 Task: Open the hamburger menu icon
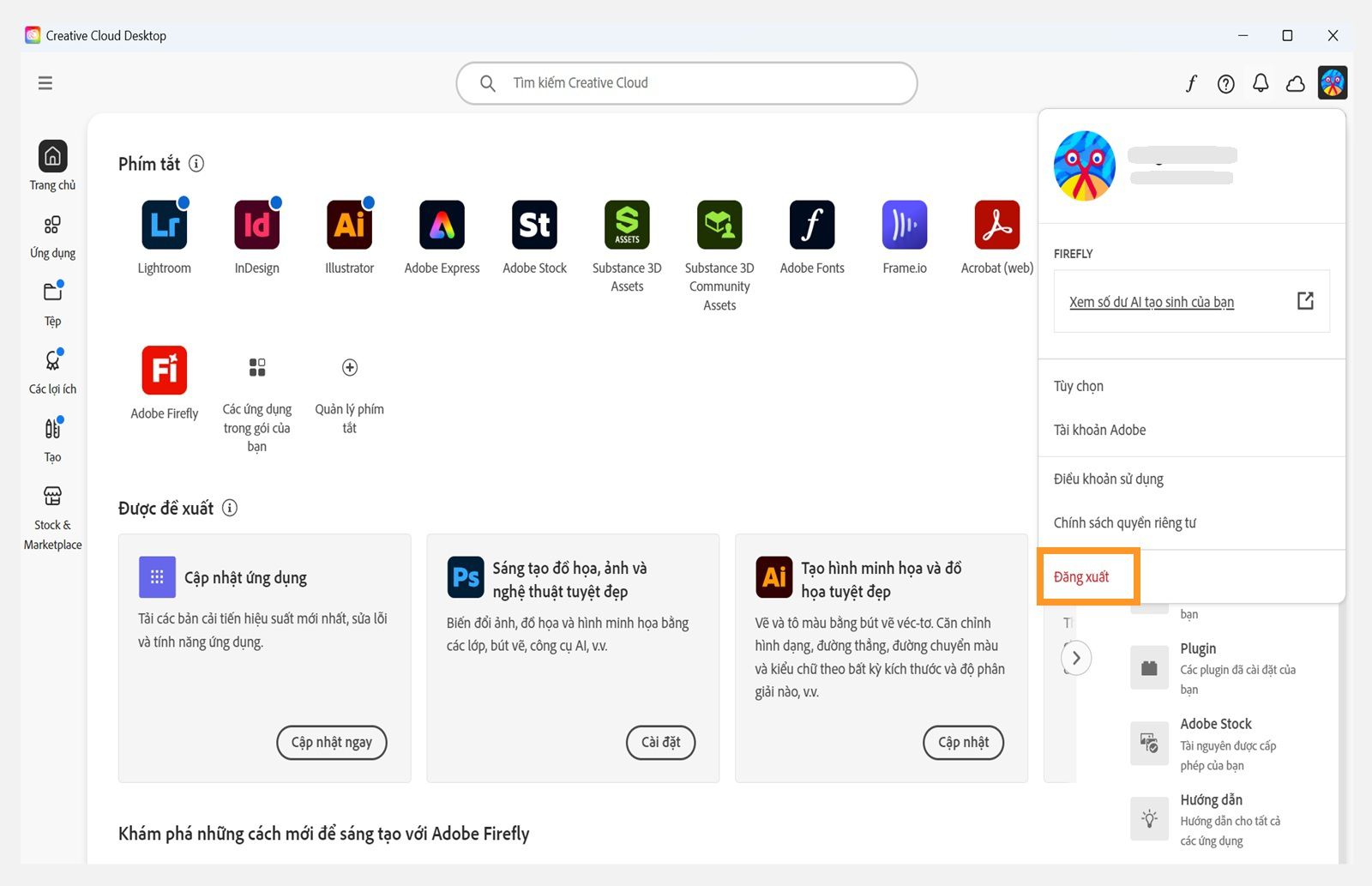[45, 83]
